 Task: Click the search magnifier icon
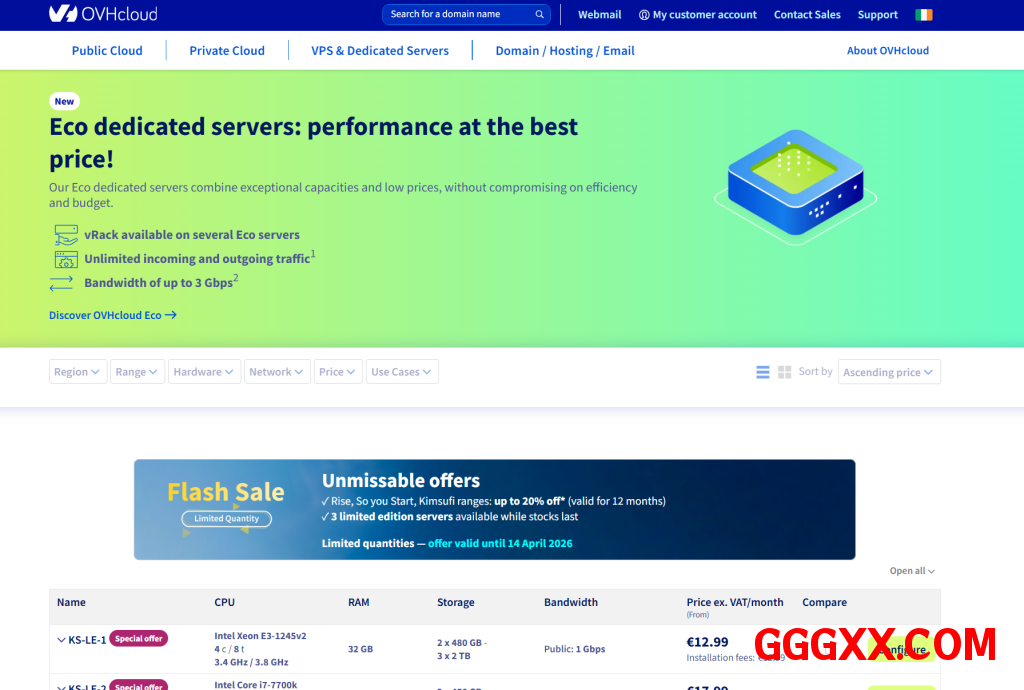click(x=540, y=15)
